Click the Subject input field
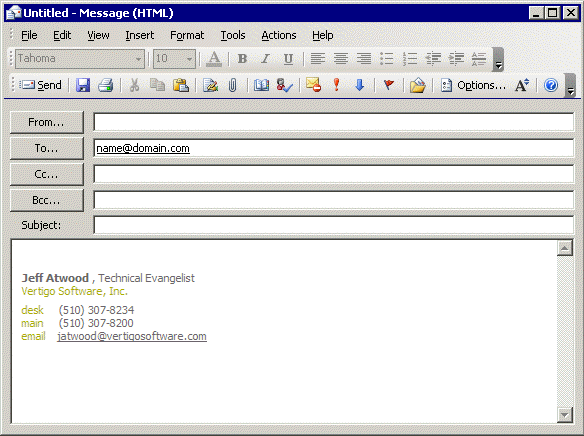Screen dimensions: 584x436 tap(334, 225)
